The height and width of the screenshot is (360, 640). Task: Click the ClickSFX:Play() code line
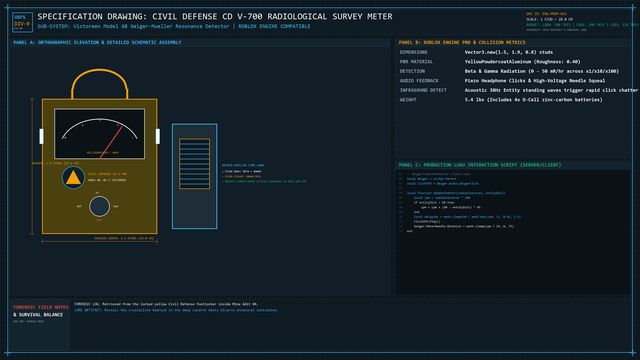click(x=427, y=222)
